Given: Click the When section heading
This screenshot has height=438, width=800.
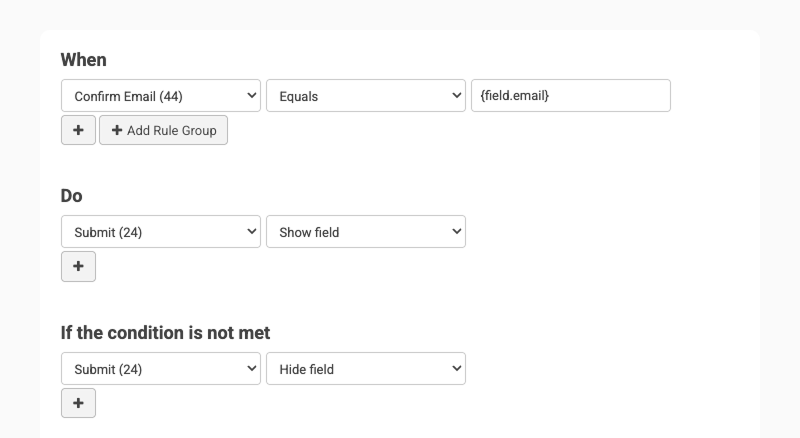Looking at the screenshot, I should click(x=83, y=60).
